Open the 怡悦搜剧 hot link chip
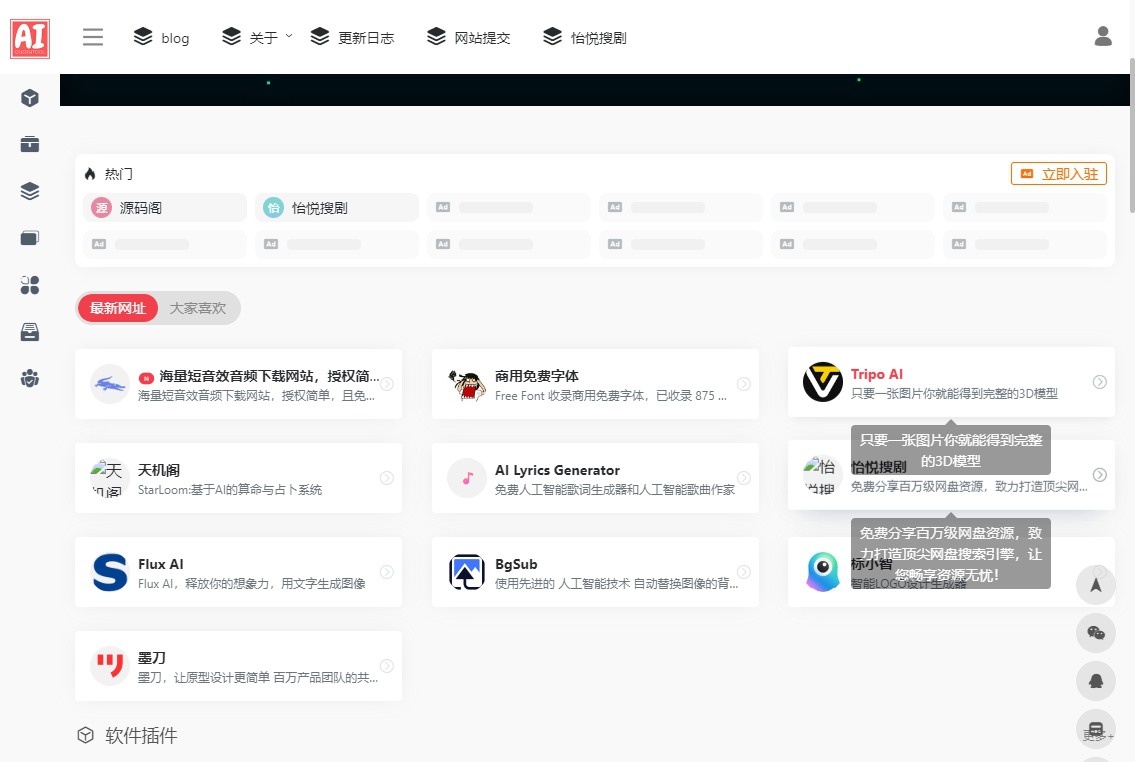The height and width of the screenshot is (762, 1135). tap(337, 208)
